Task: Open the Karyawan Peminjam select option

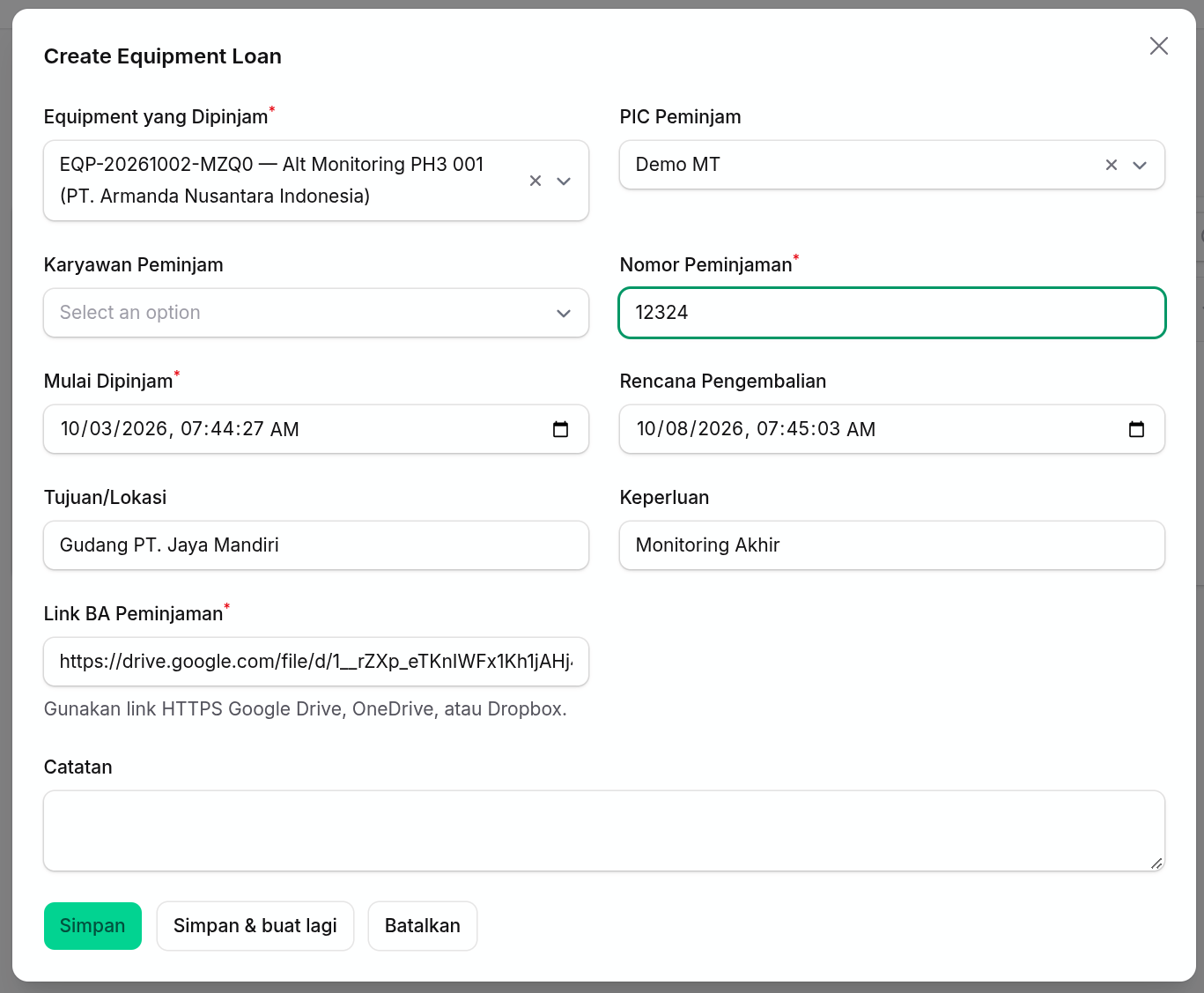Action: pyautogui.click(x=316, y=313)
